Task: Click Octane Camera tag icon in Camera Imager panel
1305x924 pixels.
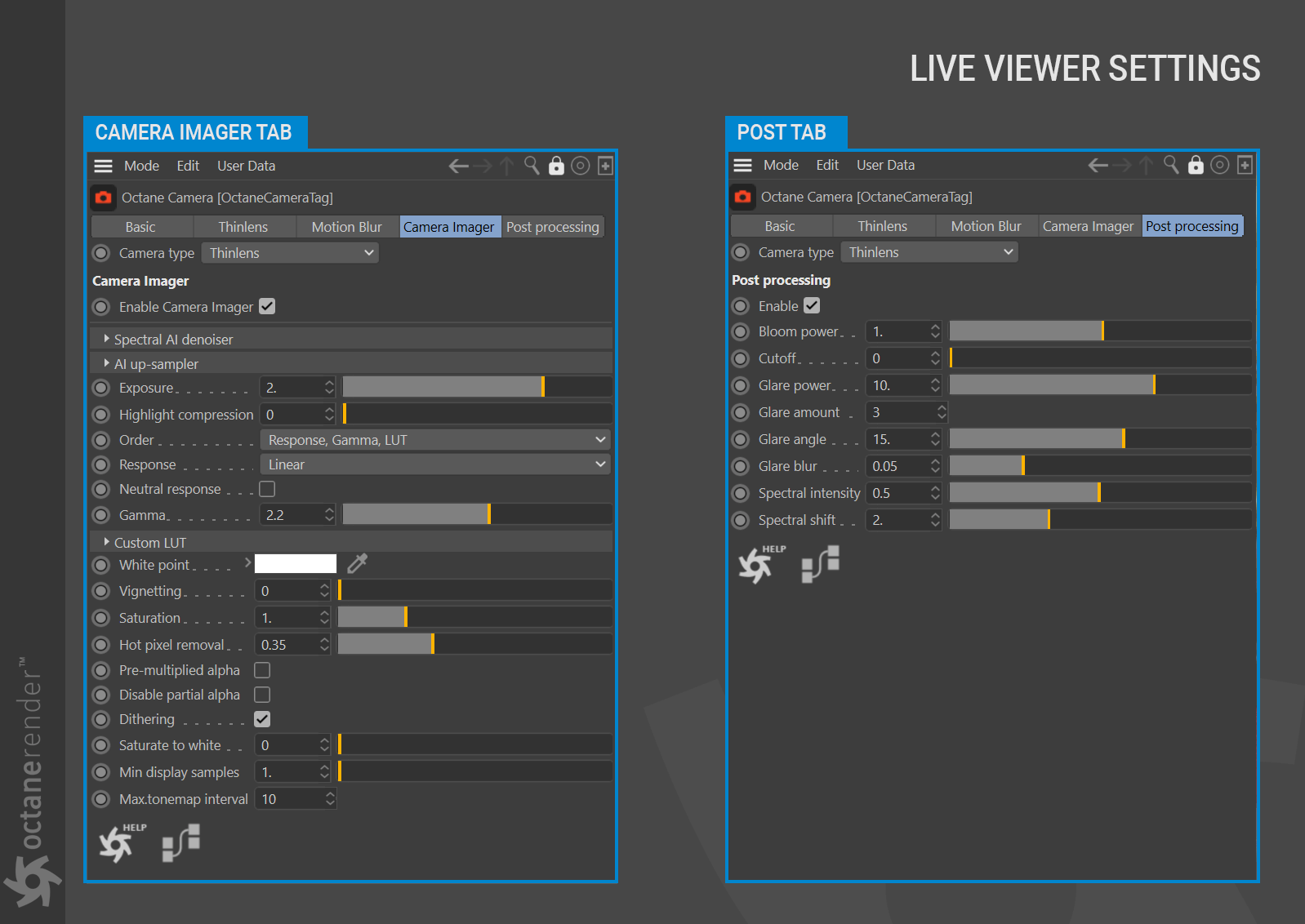Action: click(103, 198)
